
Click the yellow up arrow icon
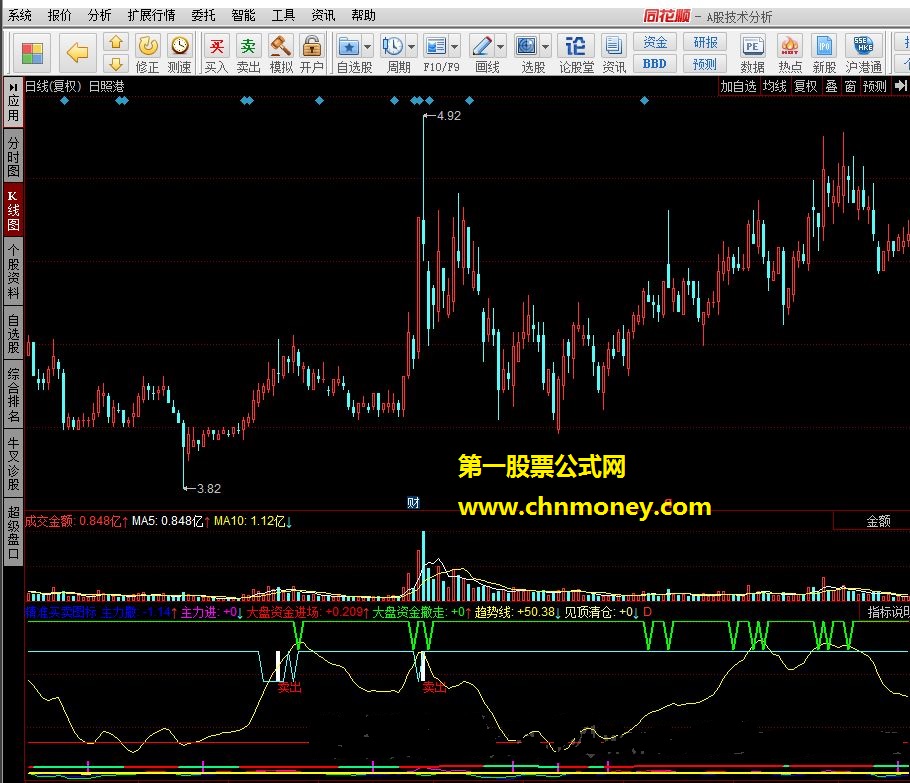(x=116, y=42)
